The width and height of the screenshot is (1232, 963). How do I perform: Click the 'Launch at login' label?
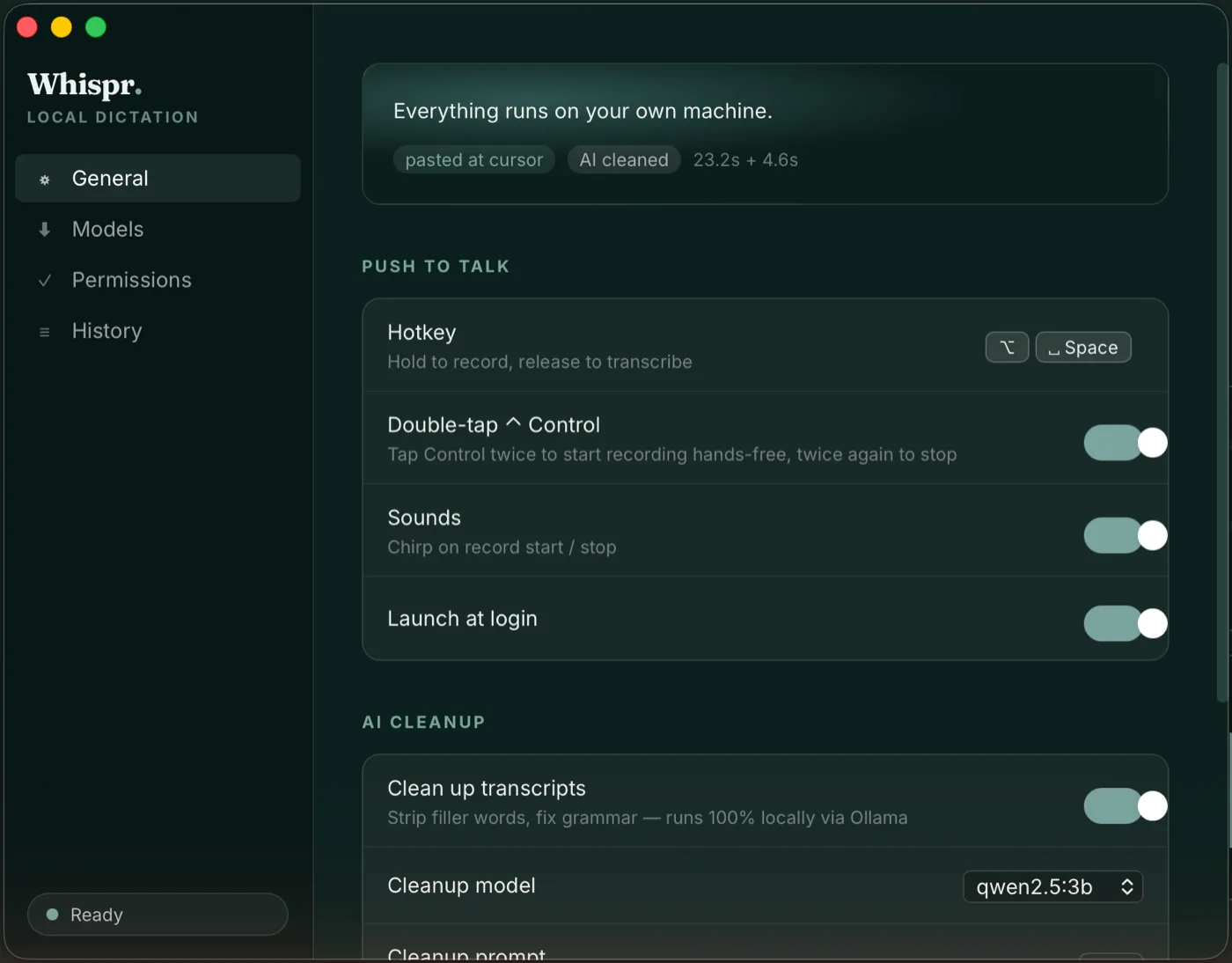(462, 619)
